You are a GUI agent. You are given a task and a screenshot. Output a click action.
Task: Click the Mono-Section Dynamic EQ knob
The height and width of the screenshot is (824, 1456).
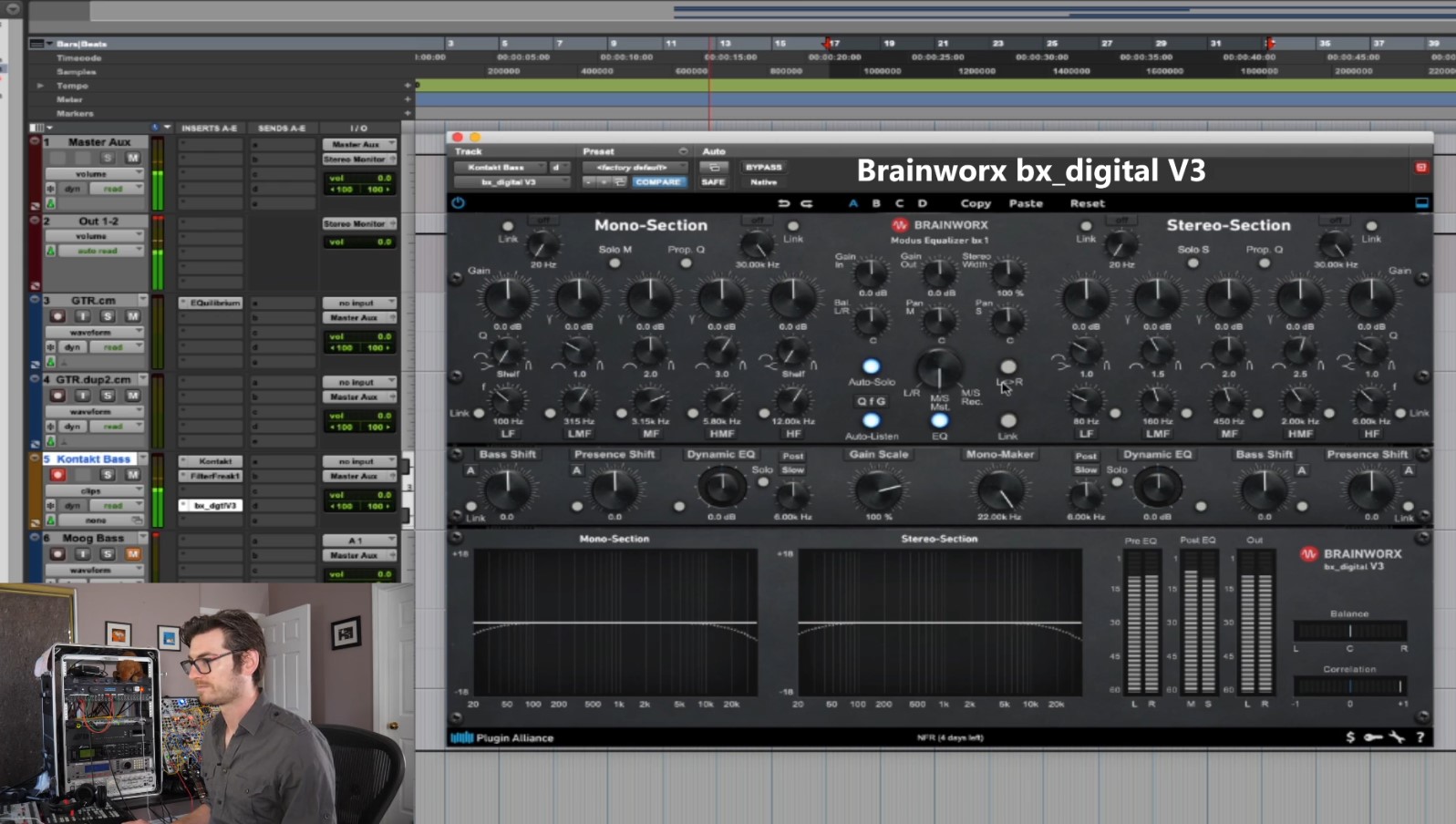pos(721,486)
